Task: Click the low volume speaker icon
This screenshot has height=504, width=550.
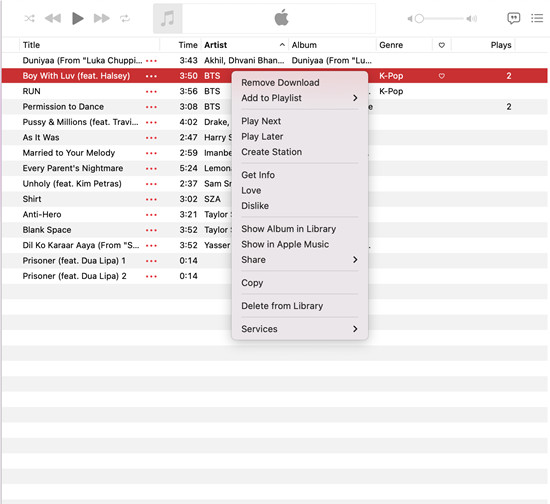Action: tap(410, 19)
